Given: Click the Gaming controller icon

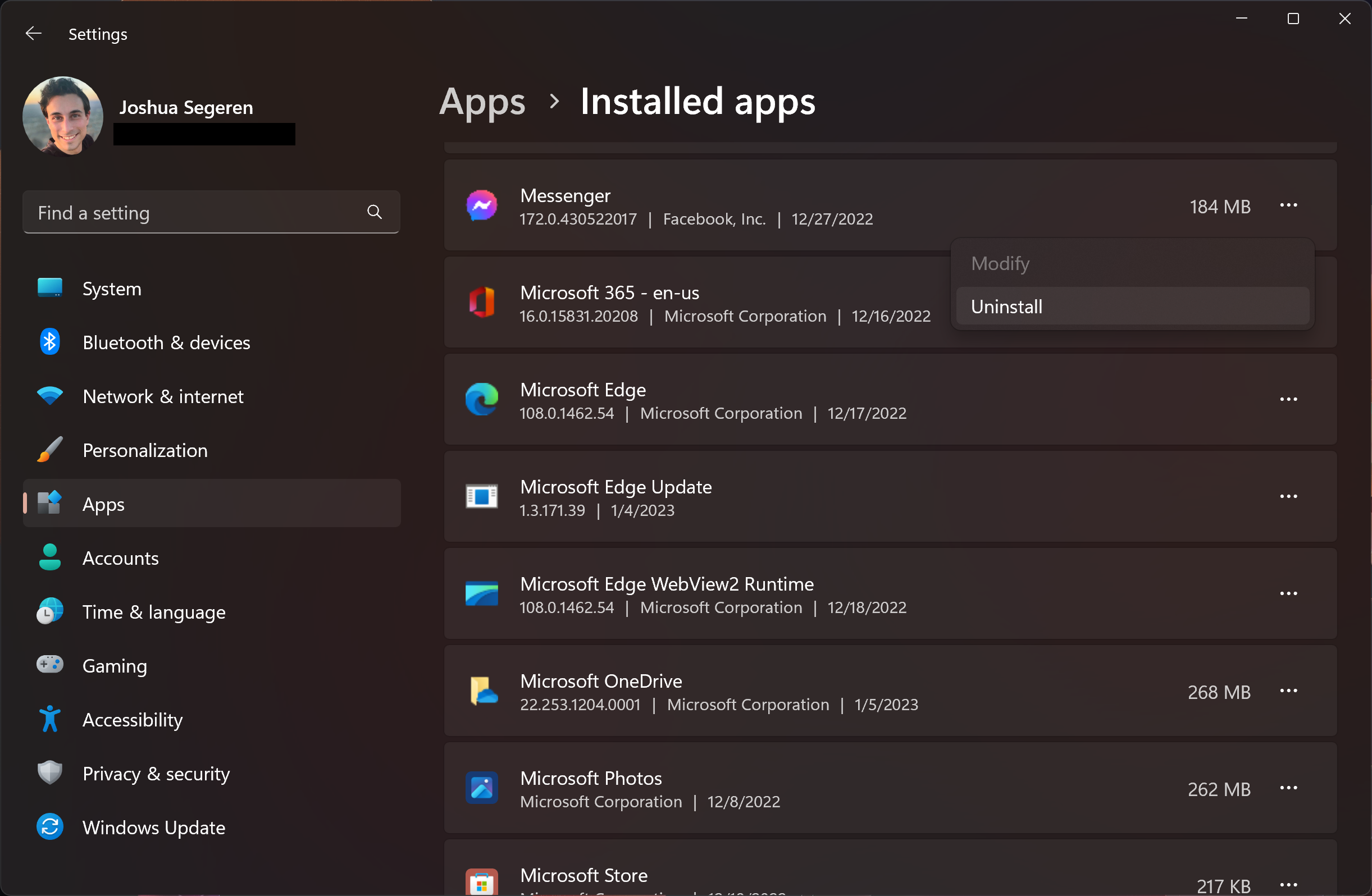Looking at the screenshot, I should tap(49, 664).
